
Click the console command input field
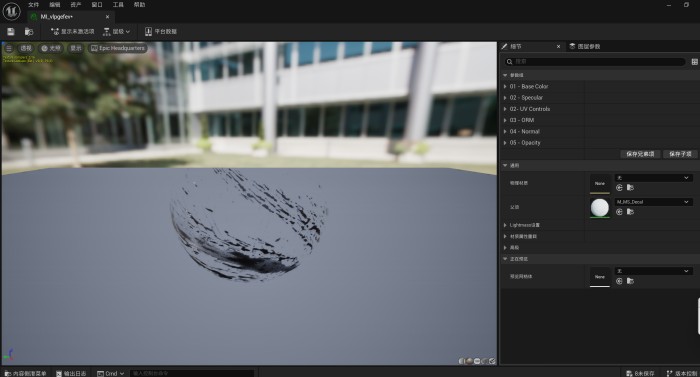click(192, 373)
